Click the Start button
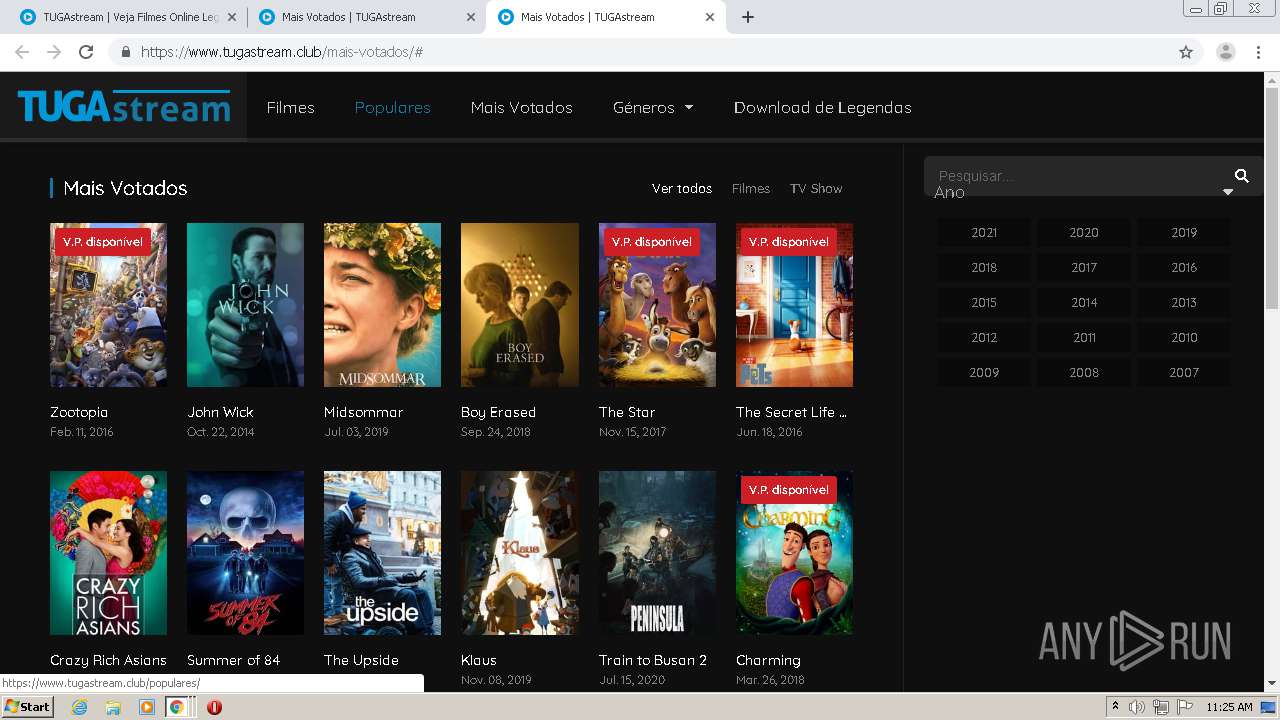 (x=28, y=707)
